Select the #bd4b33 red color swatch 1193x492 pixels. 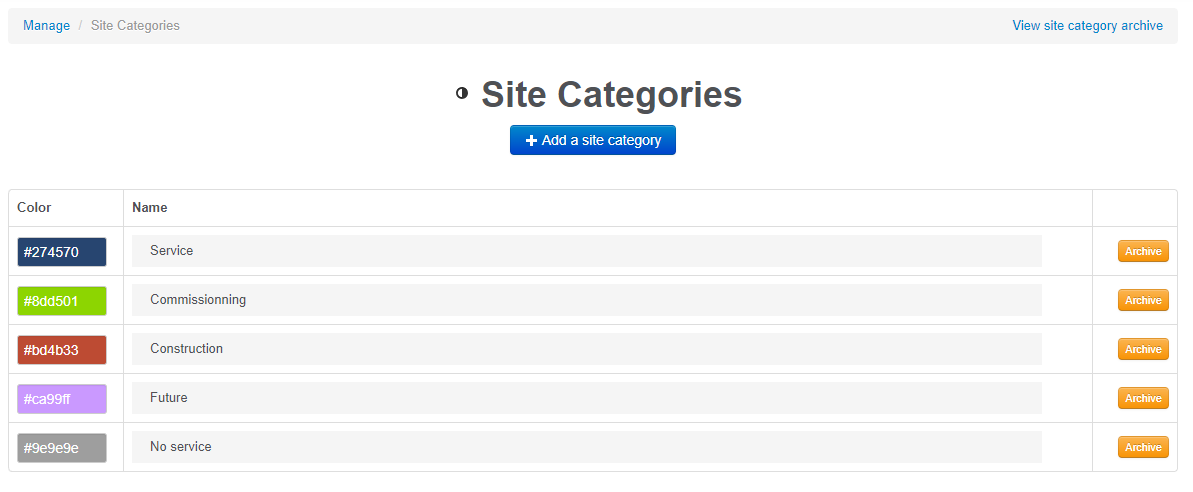tap(62, 350)
